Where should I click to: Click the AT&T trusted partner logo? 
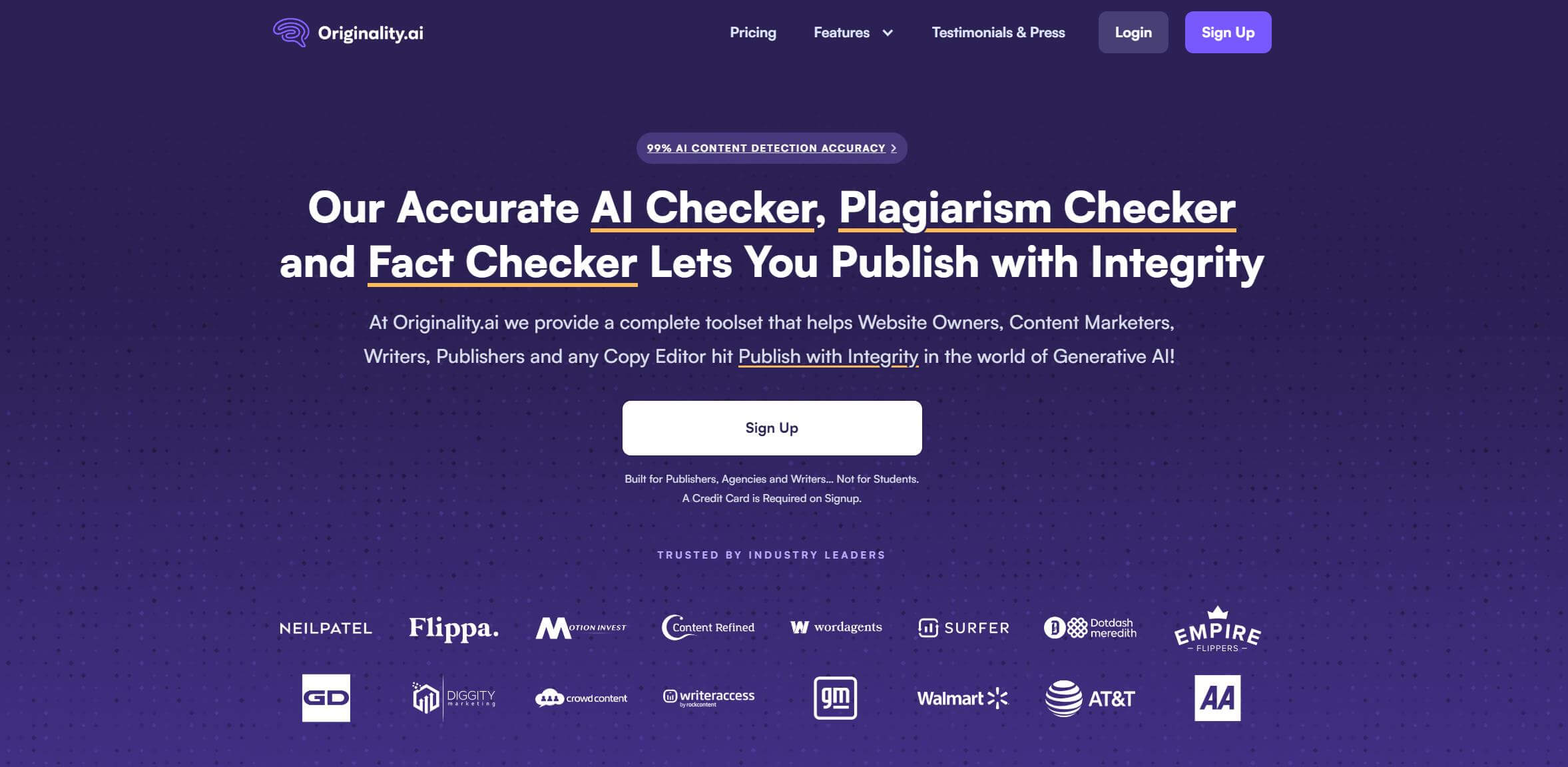1089,697
